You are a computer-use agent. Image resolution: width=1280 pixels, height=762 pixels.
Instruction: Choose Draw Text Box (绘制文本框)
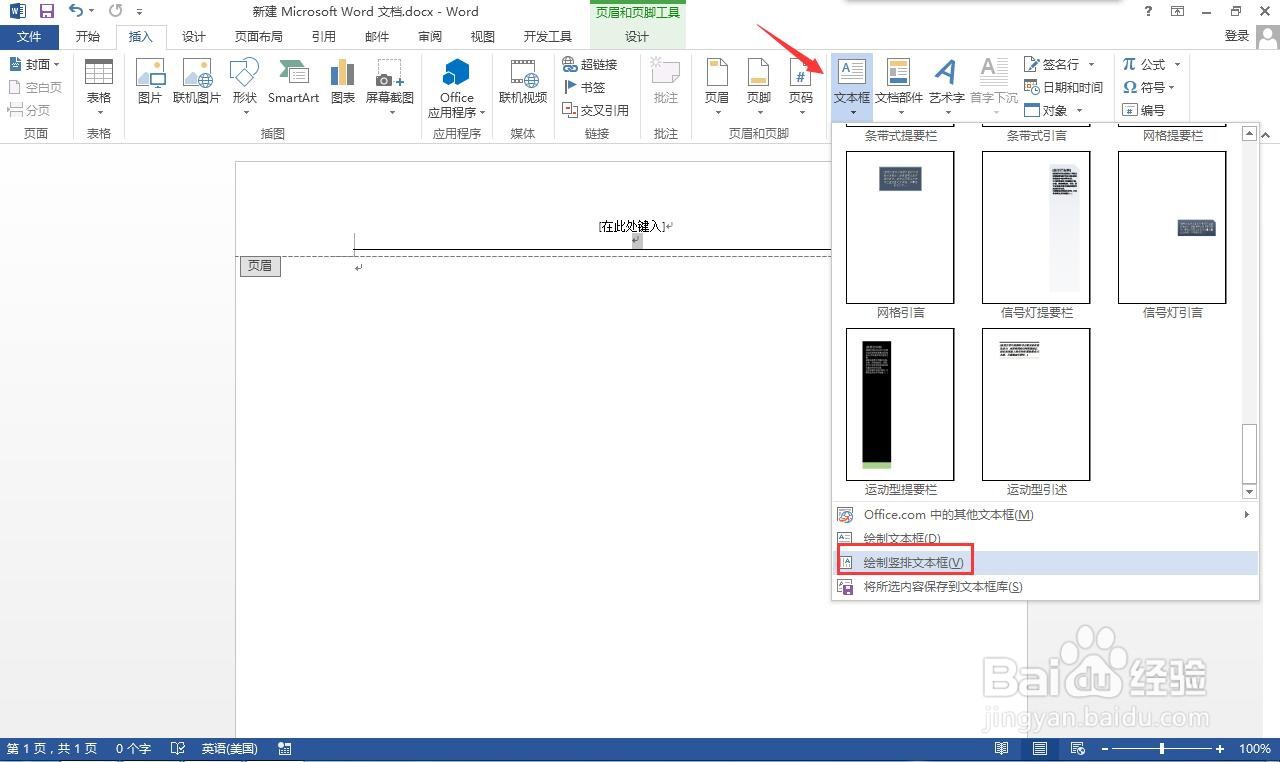[x=1045, y=539]
